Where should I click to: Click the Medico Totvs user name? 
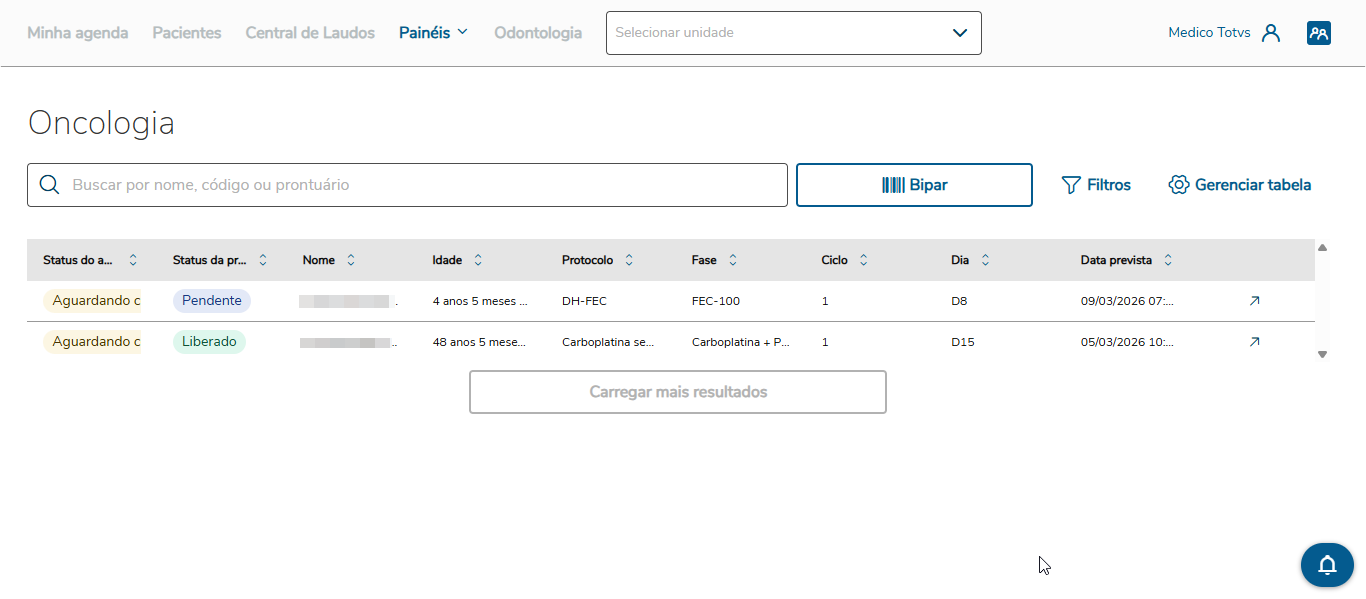[1209, 33]
